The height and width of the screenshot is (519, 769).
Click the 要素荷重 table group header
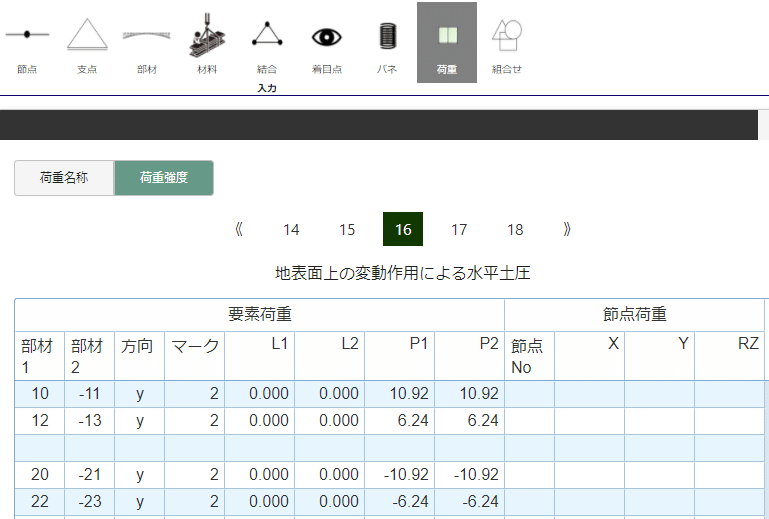point(259,314)
